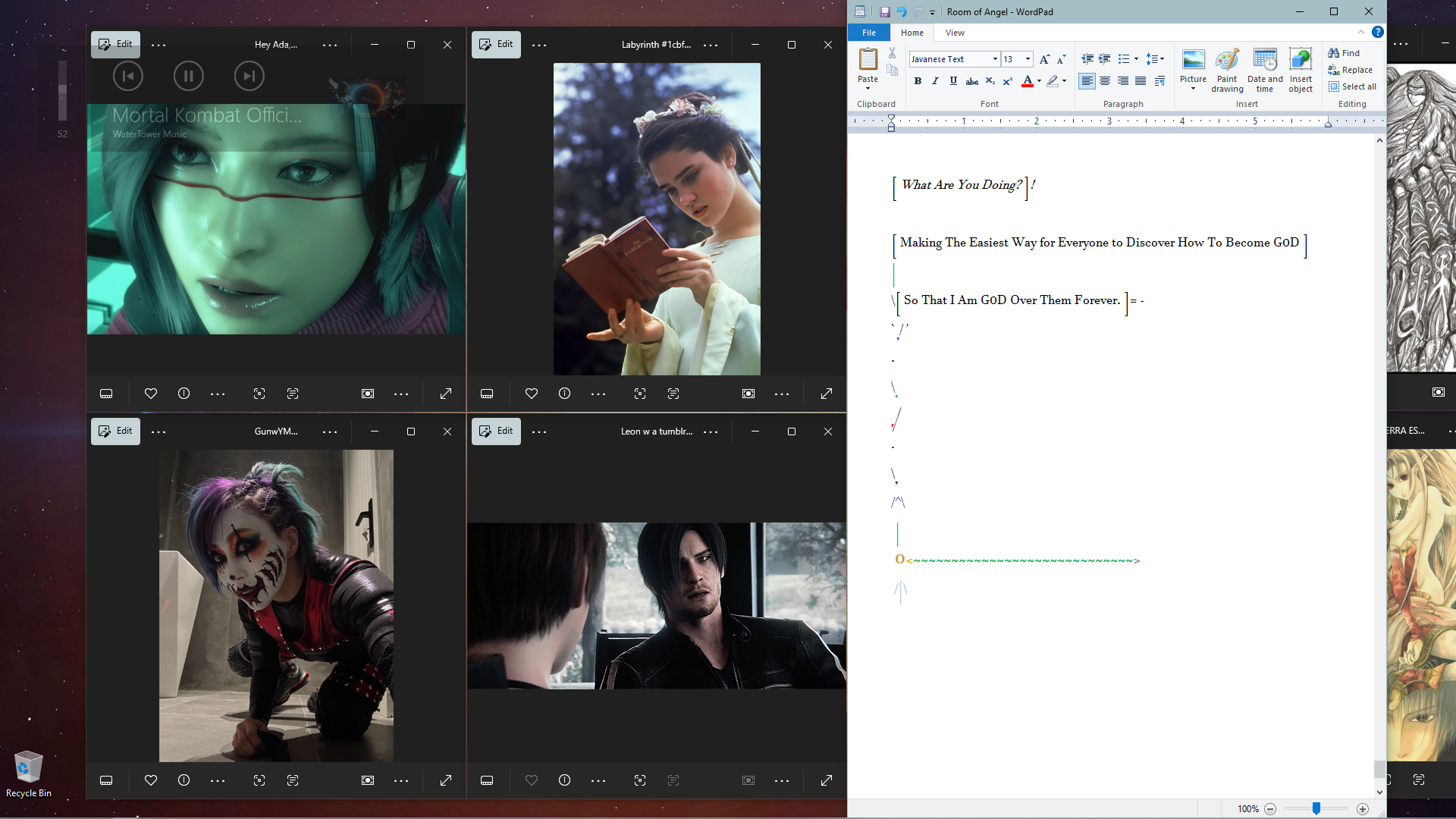Click the Insert object icon
Image resolution: width=1456 pixels, height=819 pixels.
tap(1300, 71)
